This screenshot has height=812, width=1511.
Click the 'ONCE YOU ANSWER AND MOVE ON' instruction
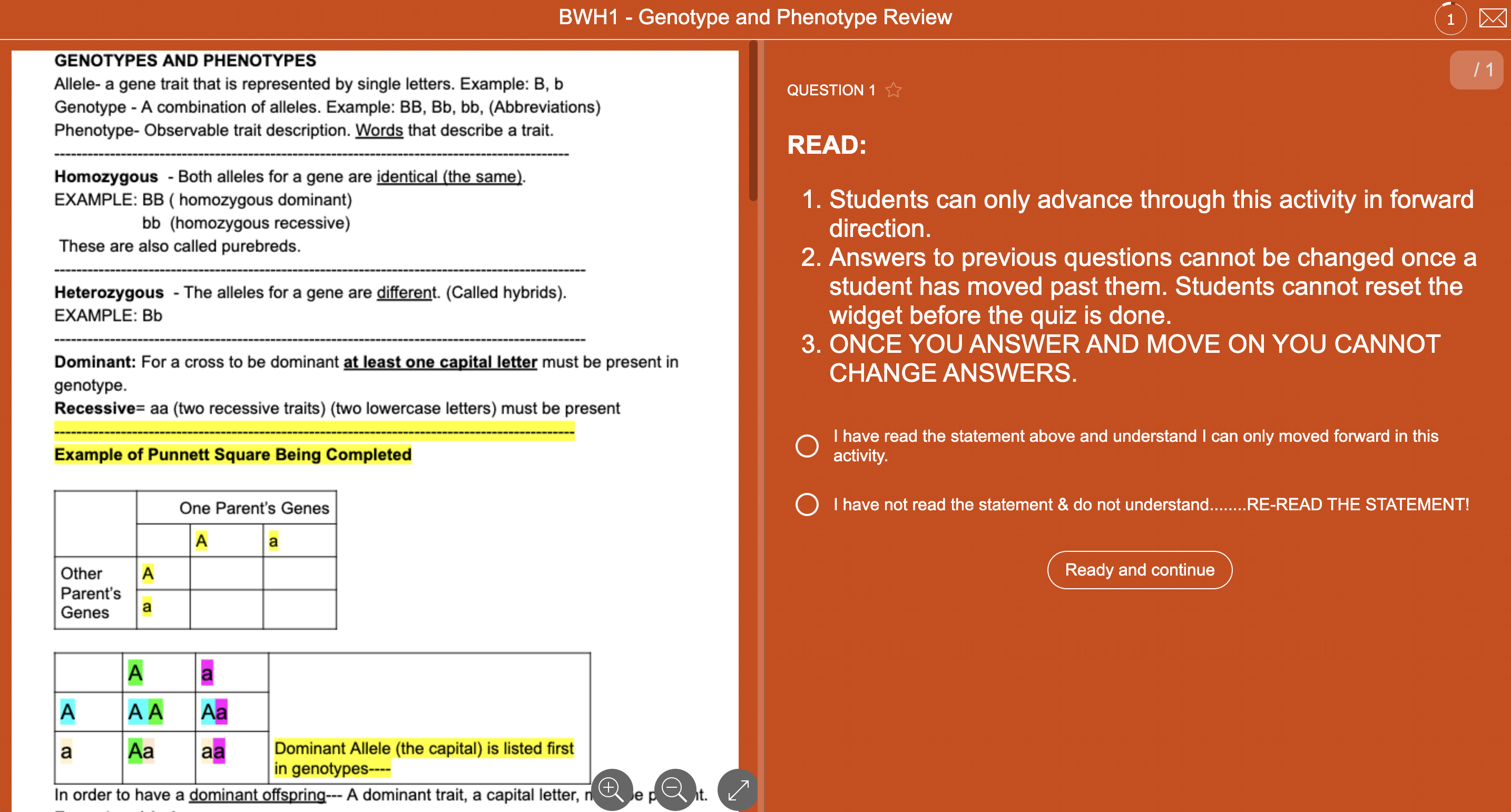[x=1134, y=358]
